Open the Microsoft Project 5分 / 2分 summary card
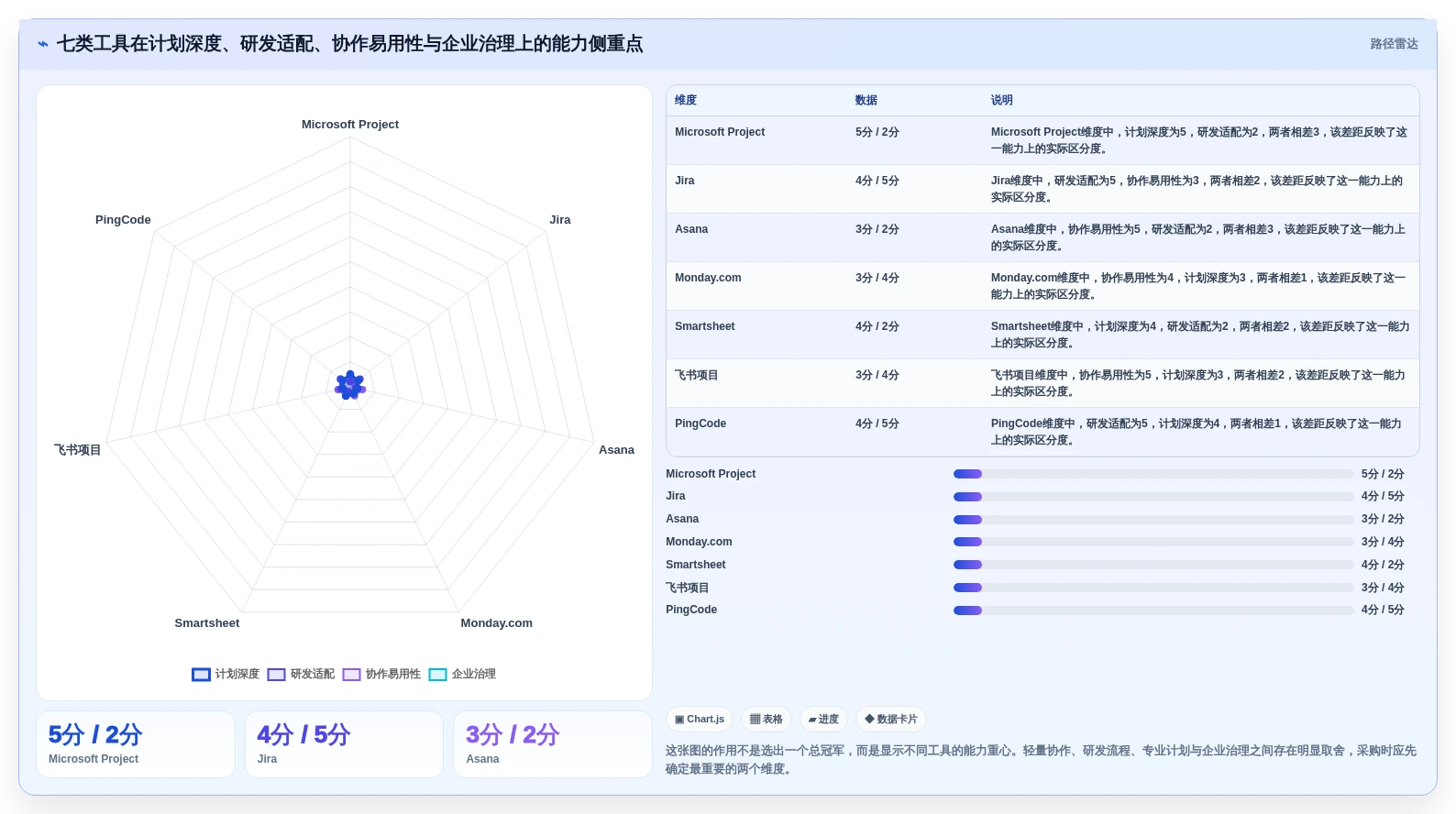 pyautogui.click(x=136, y=744)
